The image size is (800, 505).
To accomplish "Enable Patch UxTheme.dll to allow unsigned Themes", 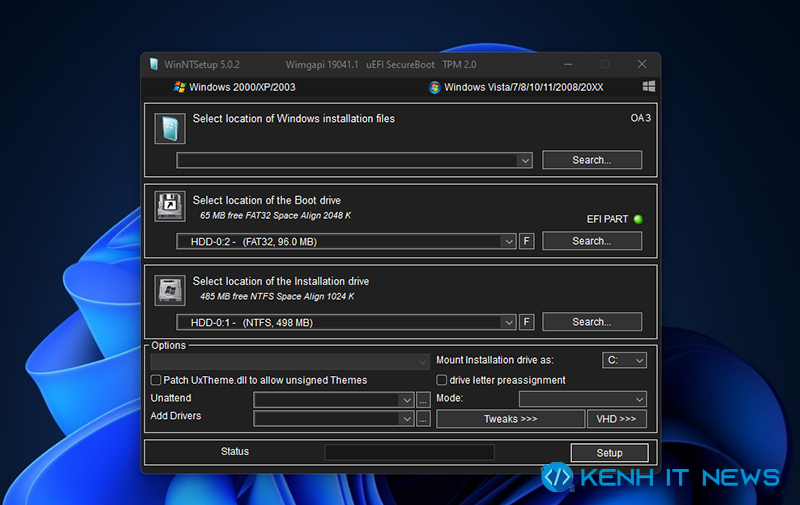I will (x=156, y=380).
